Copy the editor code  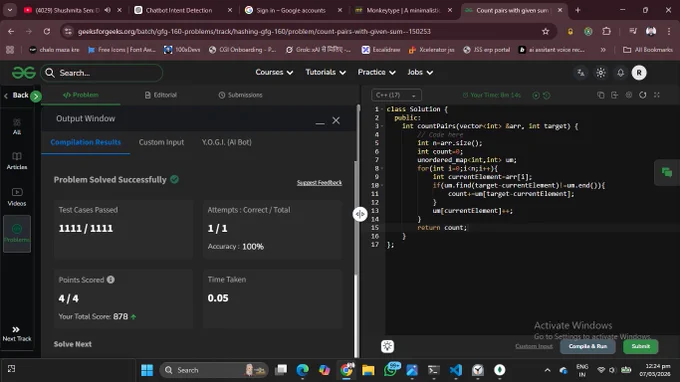point(601,95)
